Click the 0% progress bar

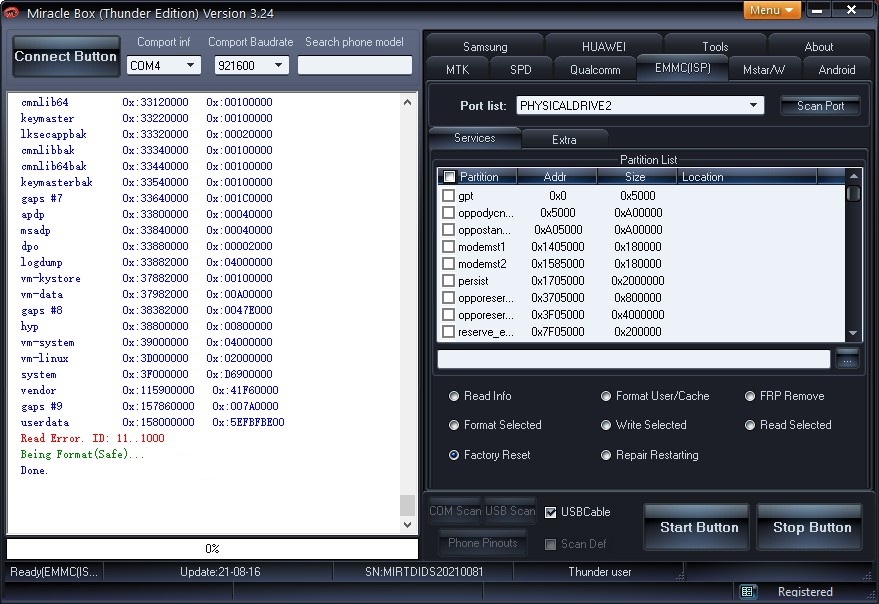[212, 548]
